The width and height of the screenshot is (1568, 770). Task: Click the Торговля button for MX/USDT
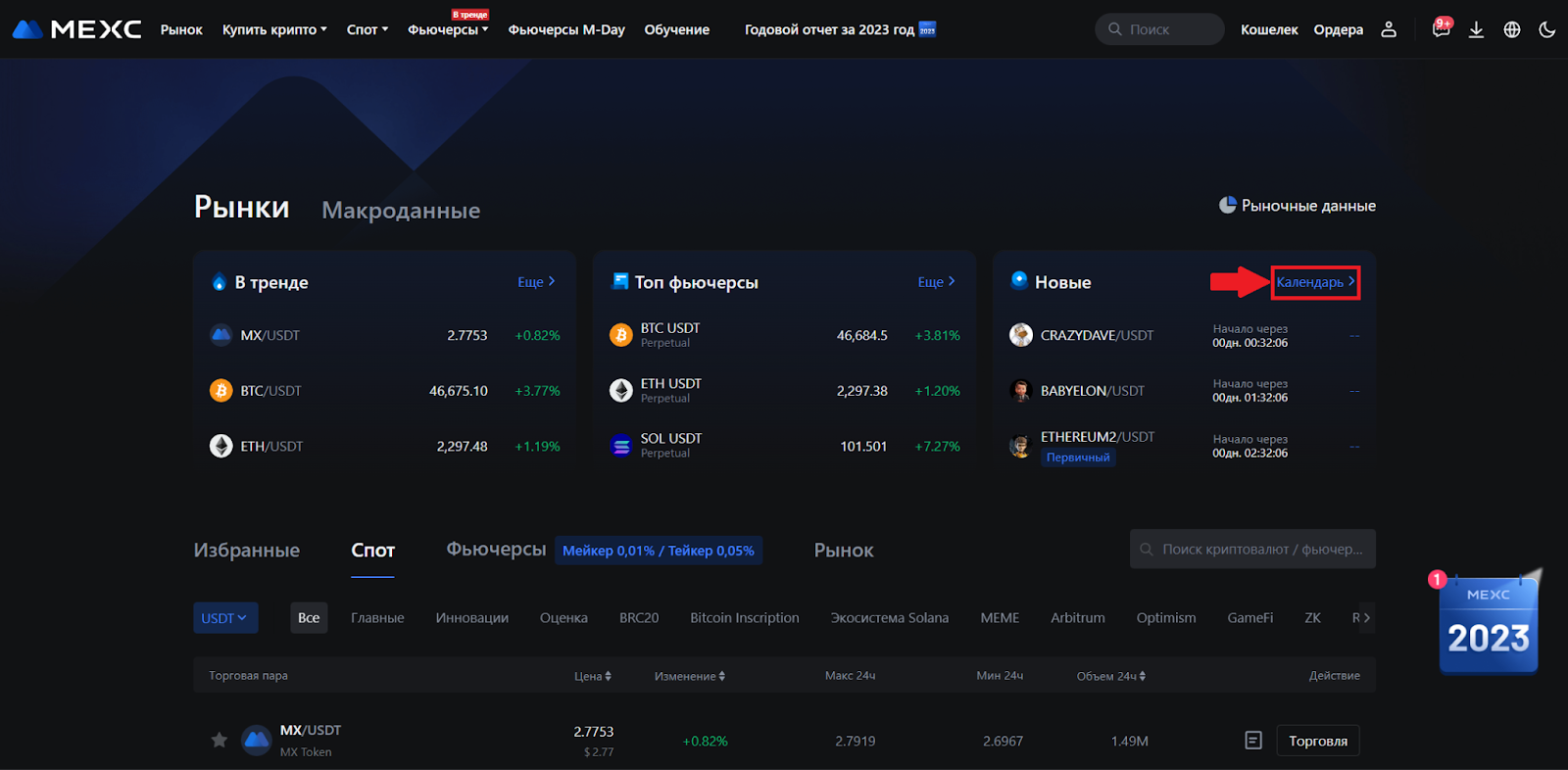tap(1318, 741)
